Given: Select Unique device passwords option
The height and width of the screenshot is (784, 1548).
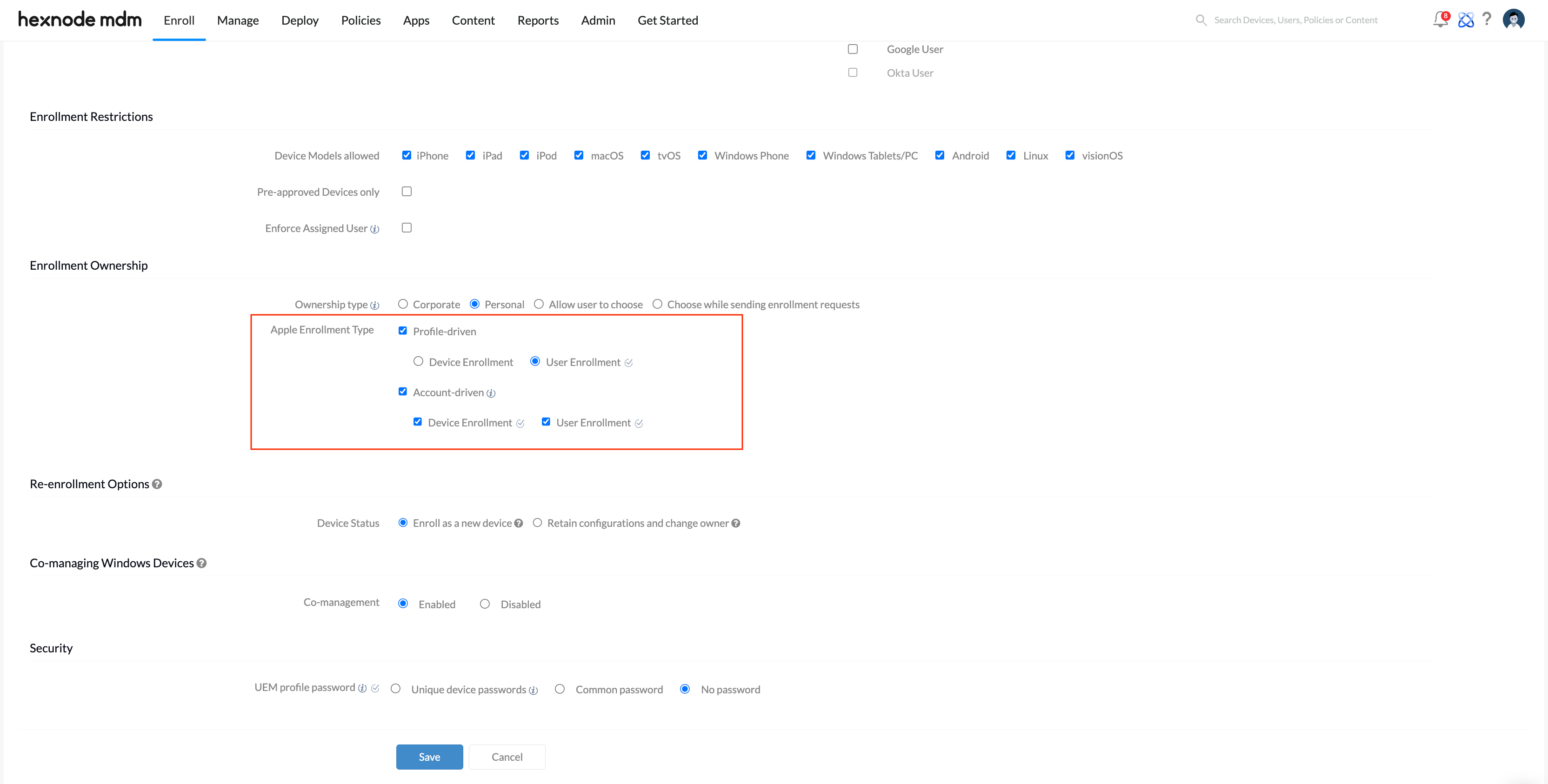Looking at the screenshot, I should [x=395, y=689].
